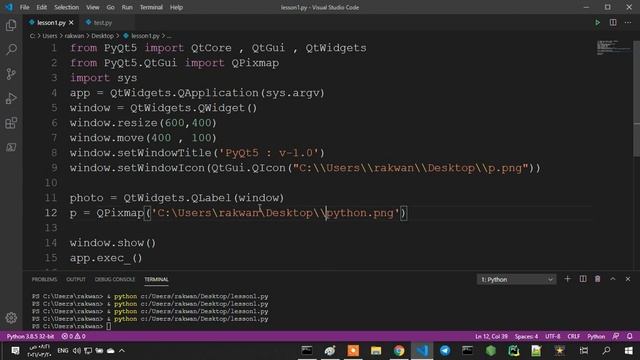Split the editor to the right
Viewport: 640px width, 360px height.
pyautogui.click(x=613, y=22)
